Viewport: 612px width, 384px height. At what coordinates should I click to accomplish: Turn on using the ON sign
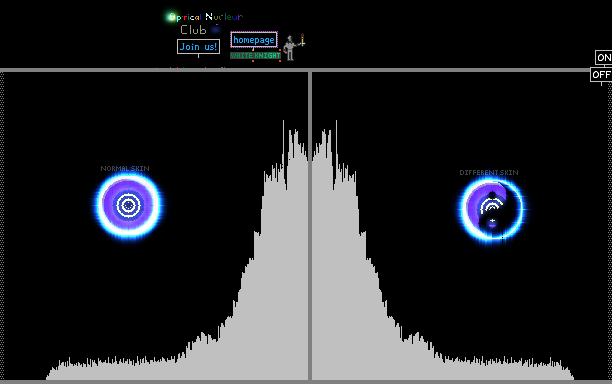point(603,57)
